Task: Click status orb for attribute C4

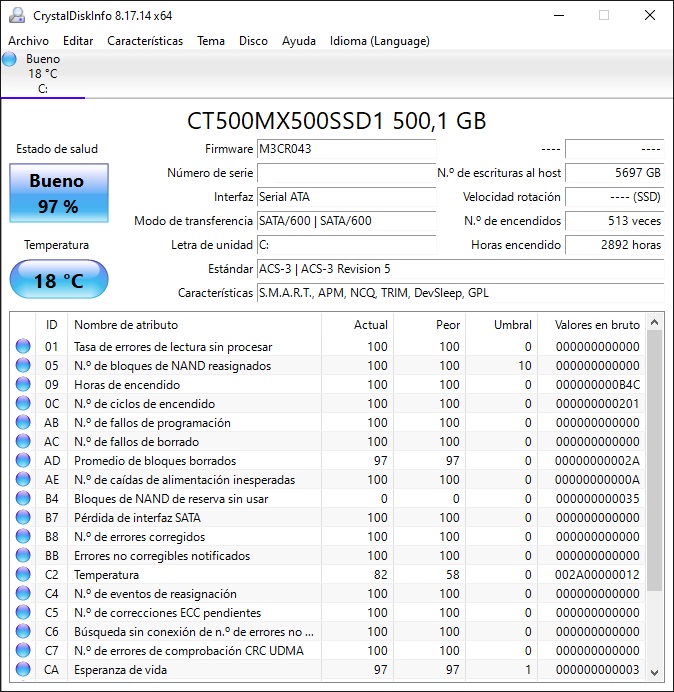Action: click(23, 593)
